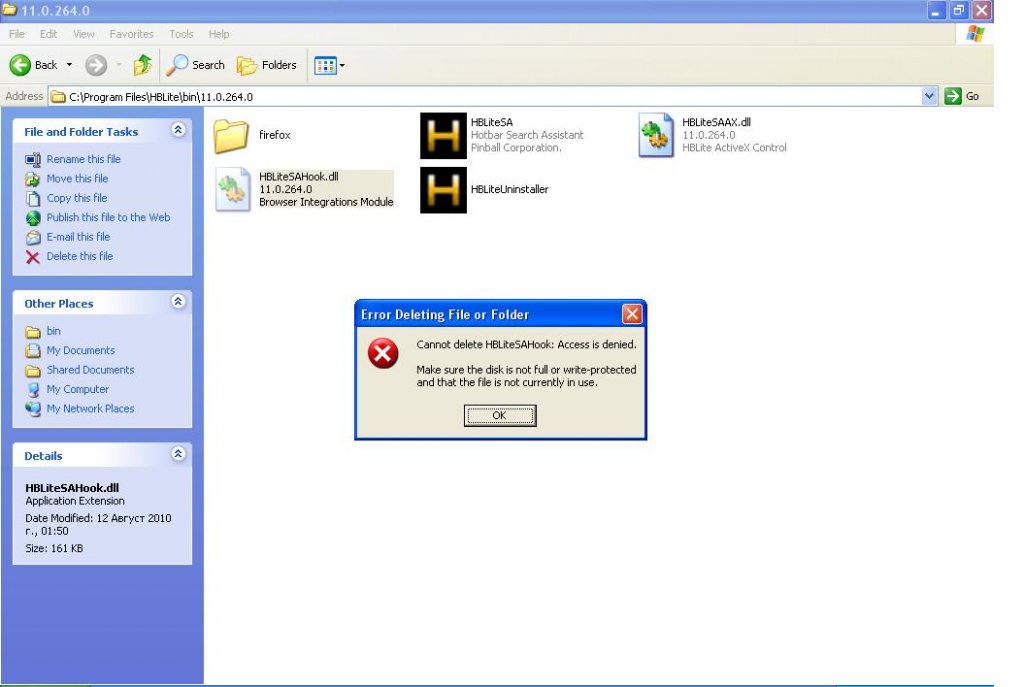Close the Error Deleting File dialog
Screen dimensions: 1024x687
pos(632,314)
